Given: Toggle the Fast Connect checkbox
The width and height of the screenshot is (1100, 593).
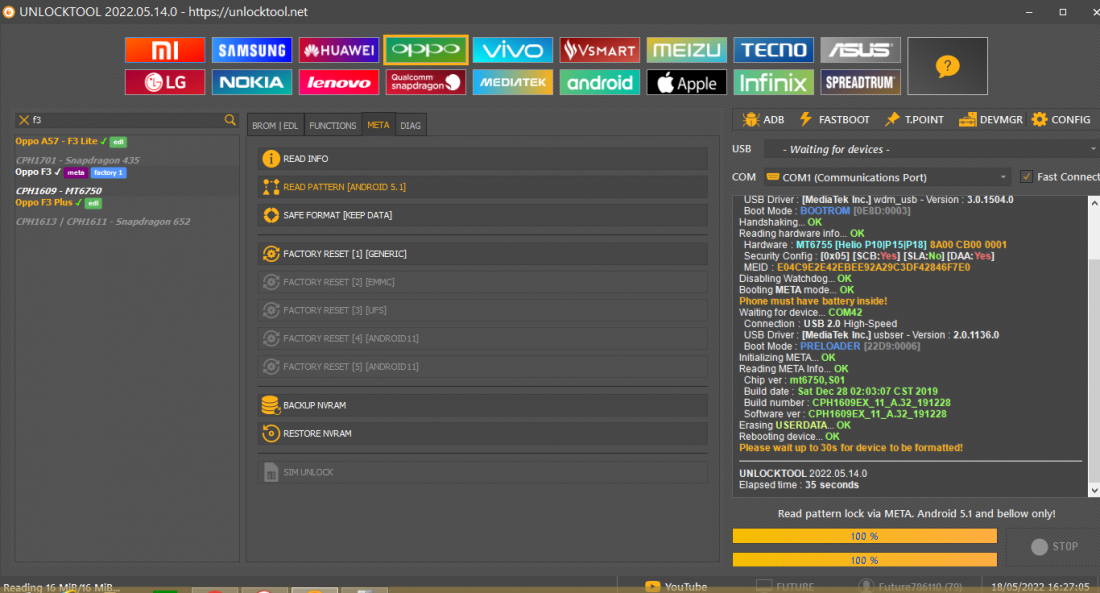Looking at the screenshot, I should pyautogui.click(x=1026, y=177).
